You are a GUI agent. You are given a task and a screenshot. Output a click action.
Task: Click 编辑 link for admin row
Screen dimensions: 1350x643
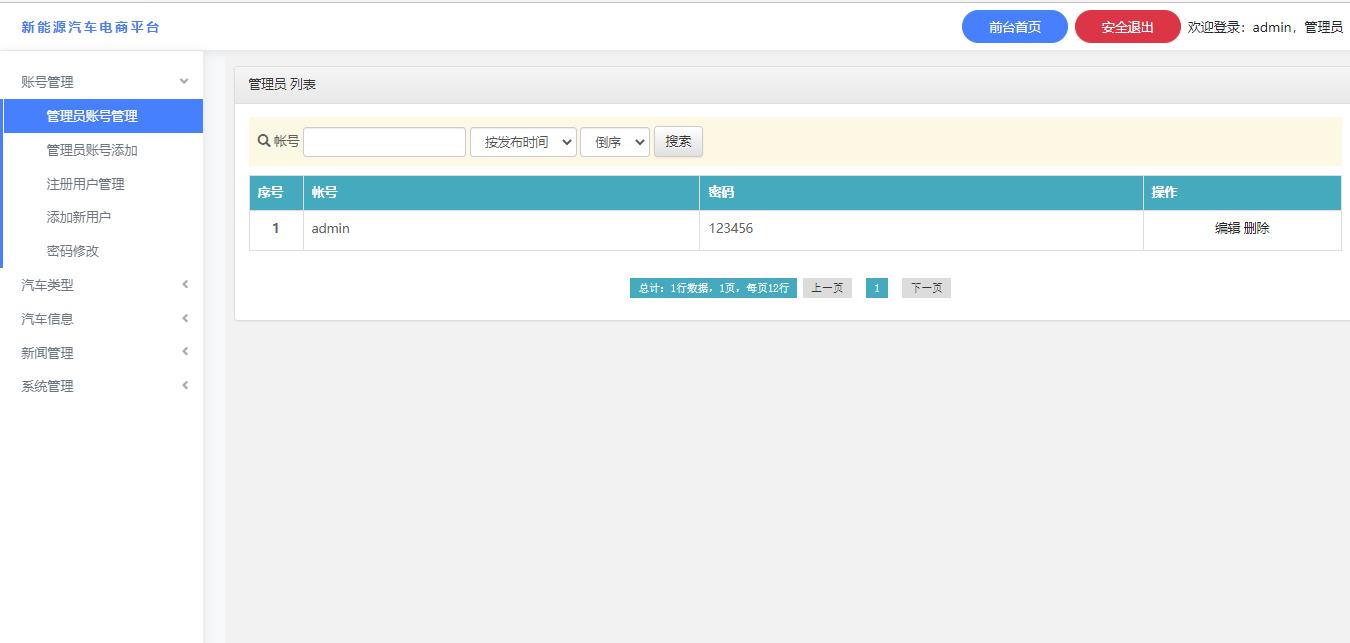1227,228
